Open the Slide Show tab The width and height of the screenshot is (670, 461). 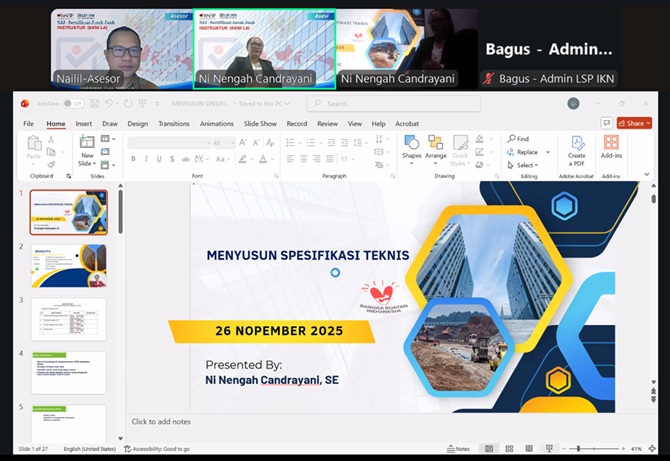point(260,124)
